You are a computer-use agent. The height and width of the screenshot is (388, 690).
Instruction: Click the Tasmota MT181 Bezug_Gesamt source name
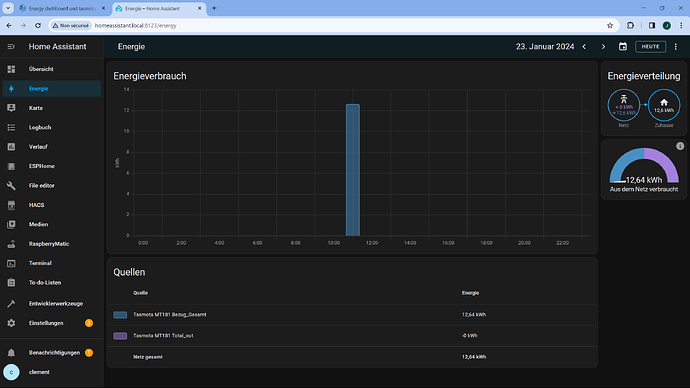(x=169, y=315)
